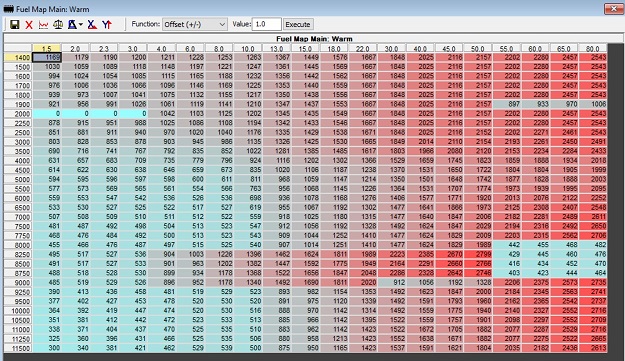Screen dimensions: 625x361
Task: Select the 3500 RPM row header
Action: click(18, 151)
